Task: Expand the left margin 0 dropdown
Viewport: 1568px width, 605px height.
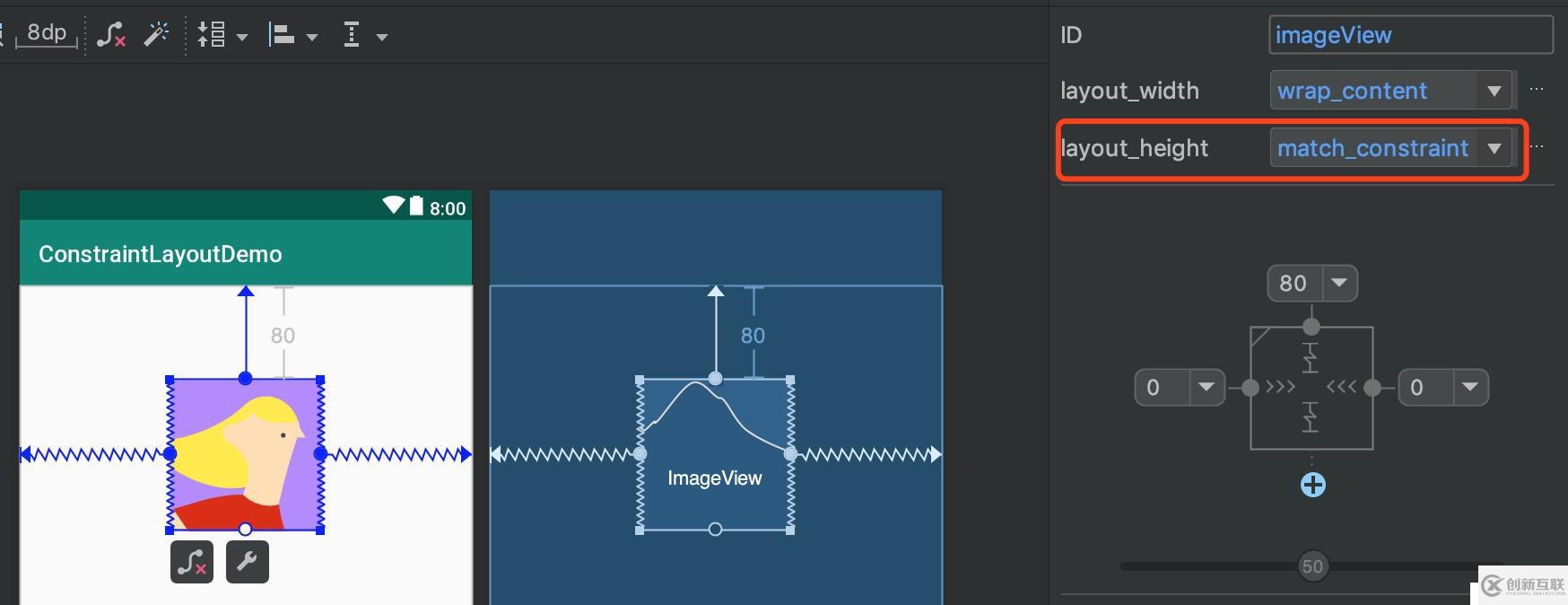Action: pos(1206,388)
